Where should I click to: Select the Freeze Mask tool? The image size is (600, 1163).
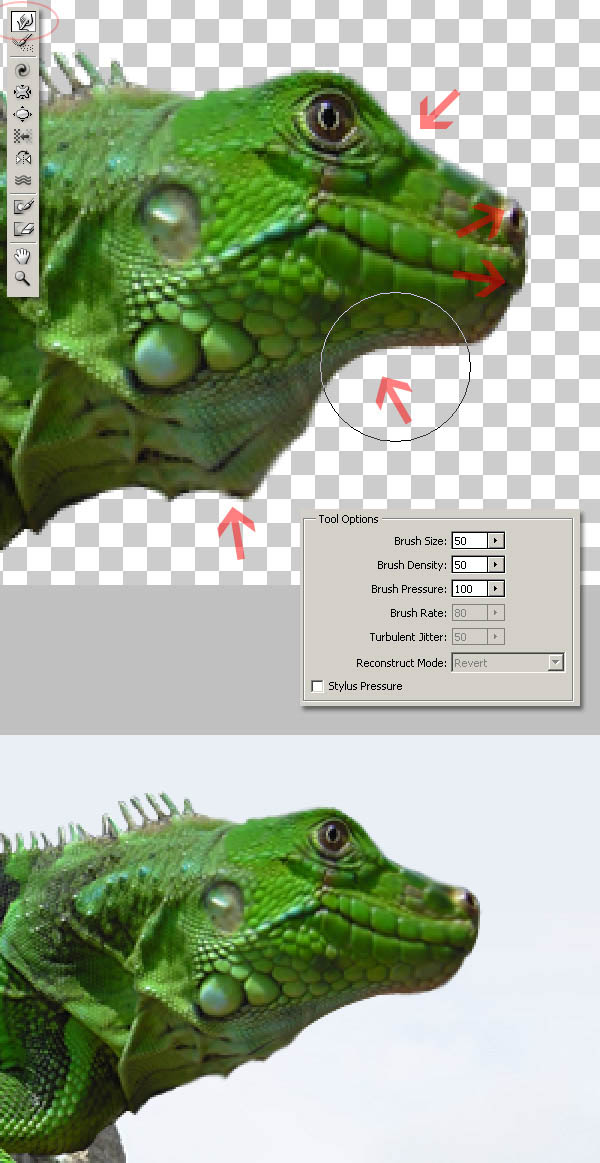click(x=23, y=207)
